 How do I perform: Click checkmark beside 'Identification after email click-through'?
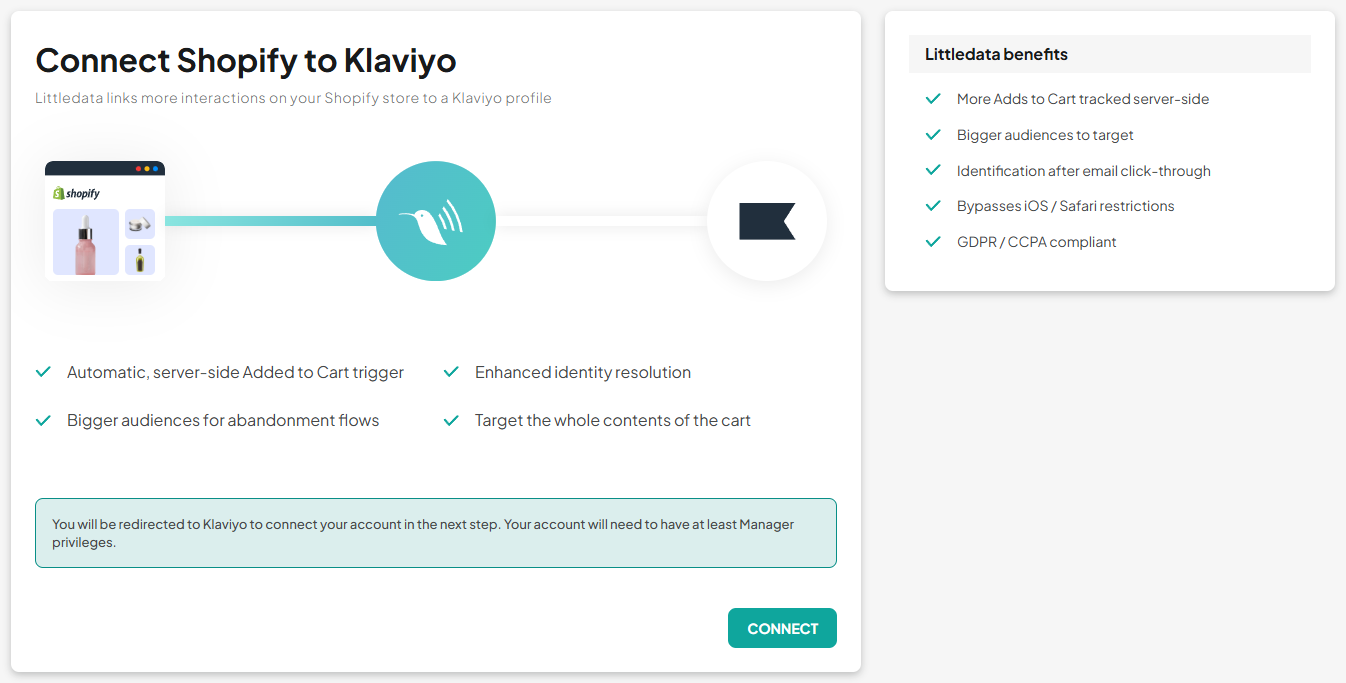[x=933, y=170]
